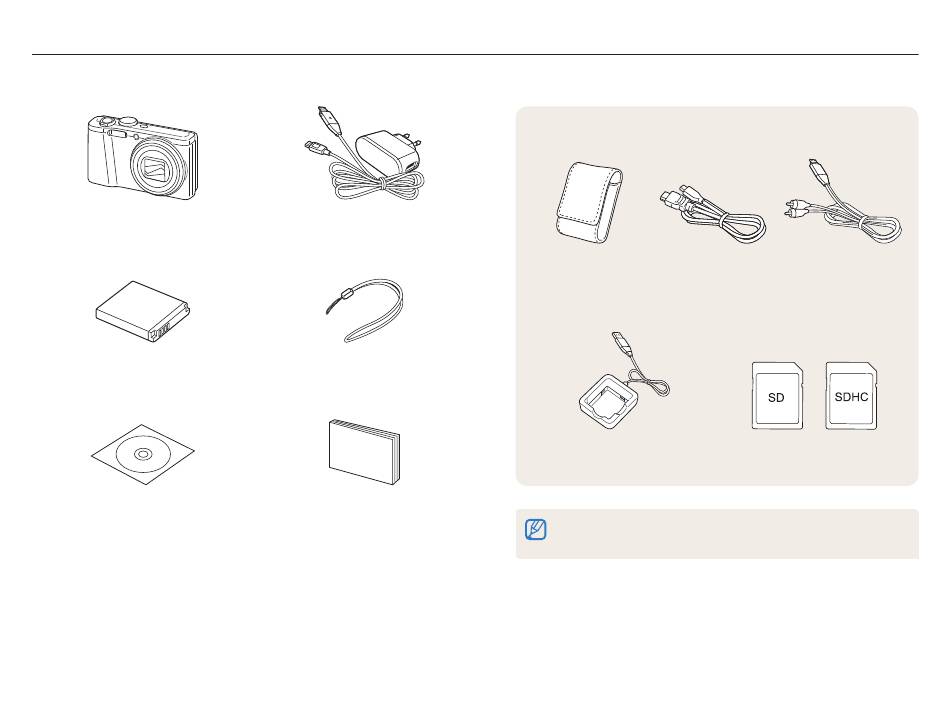The image size is (950, 703).
Task: Click the SD memory card
Action: click(x=777, y=396)
